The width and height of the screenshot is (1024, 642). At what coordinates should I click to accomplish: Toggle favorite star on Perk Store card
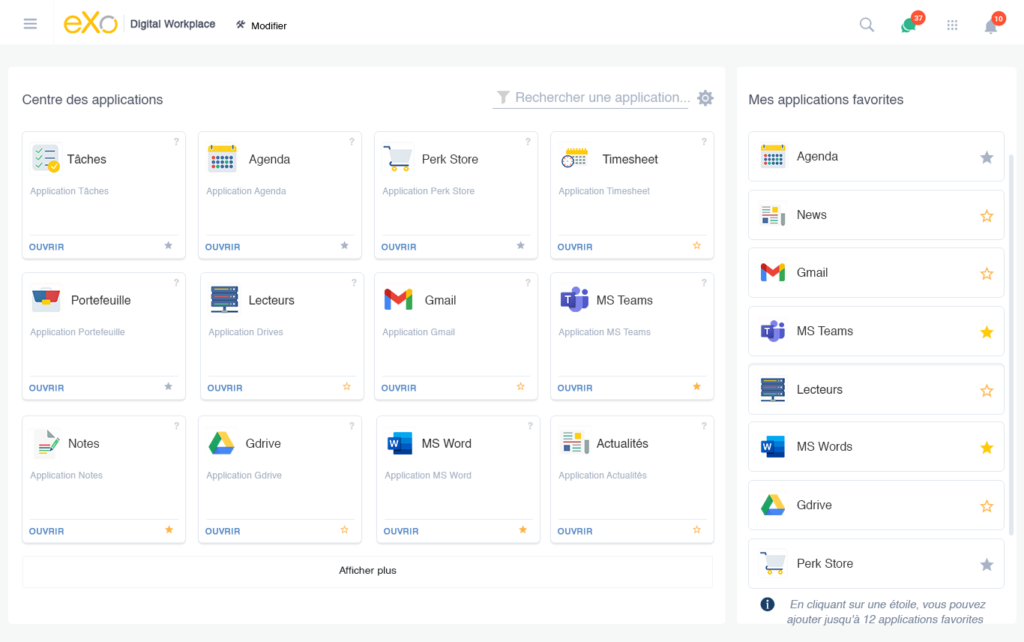pyautogui.click(x=520, y=246)
